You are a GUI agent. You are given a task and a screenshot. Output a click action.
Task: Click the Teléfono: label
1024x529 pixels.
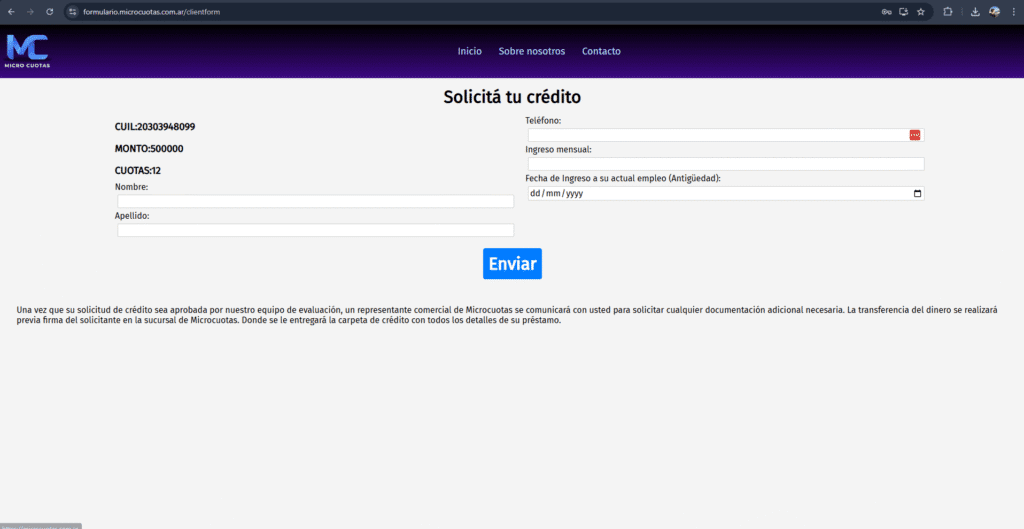[x=543, y=120]
